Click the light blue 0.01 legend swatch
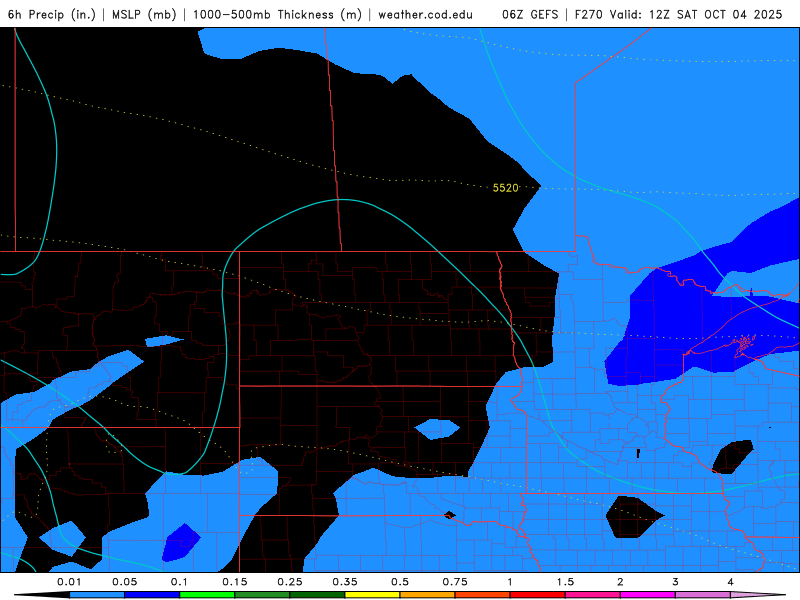This screenshot has width=800, height=600. click(x=97, y=595)
